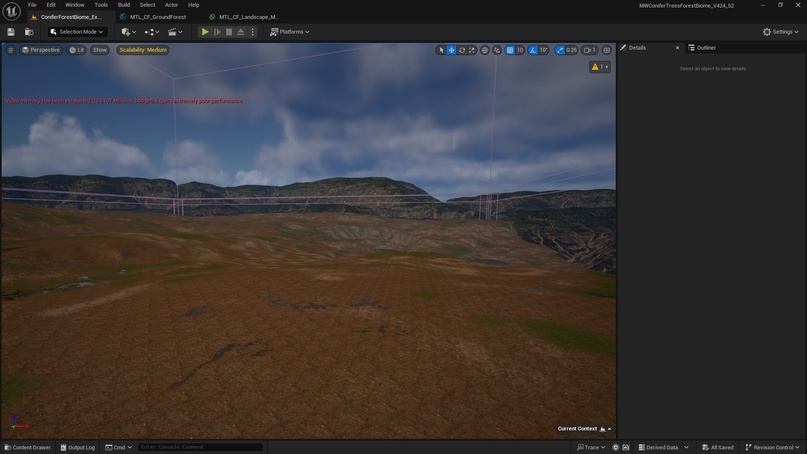807x454 pixels.
Task: Click the skip frame advance button
Action: pos(217,32)
